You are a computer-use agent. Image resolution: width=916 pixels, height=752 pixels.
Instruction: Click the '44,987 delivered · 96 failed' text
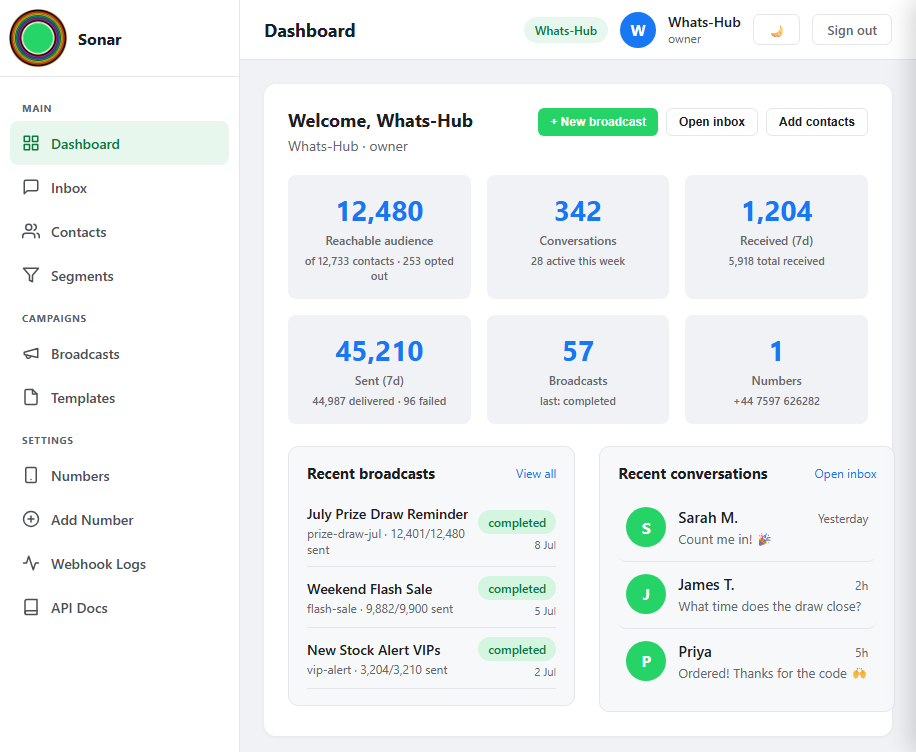point(379,401)
